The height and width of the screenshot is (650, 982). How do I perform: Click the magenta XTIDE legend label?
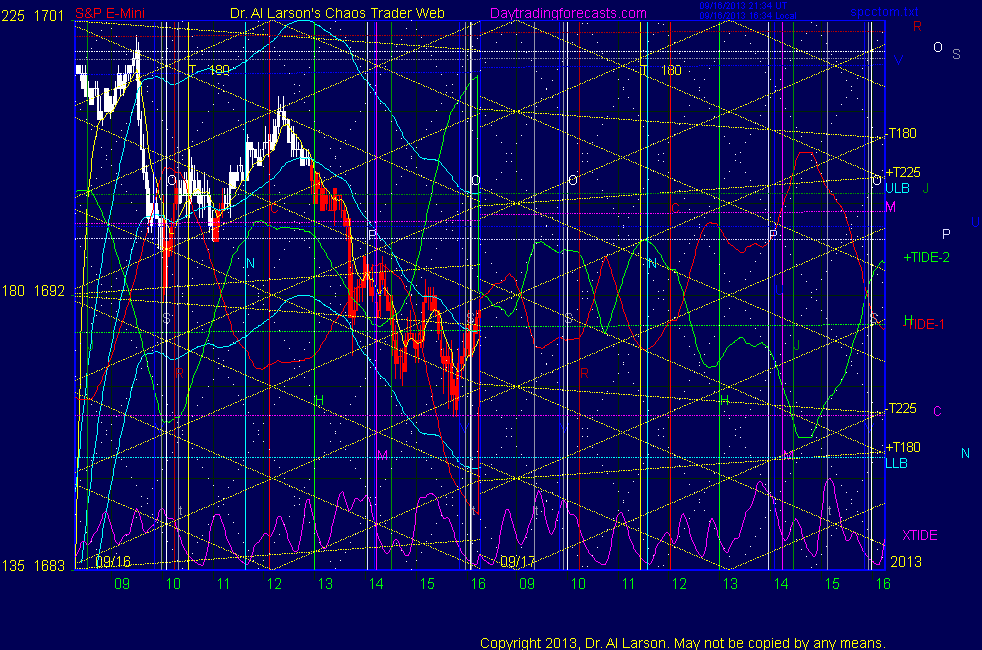click(x=920, y=535)
